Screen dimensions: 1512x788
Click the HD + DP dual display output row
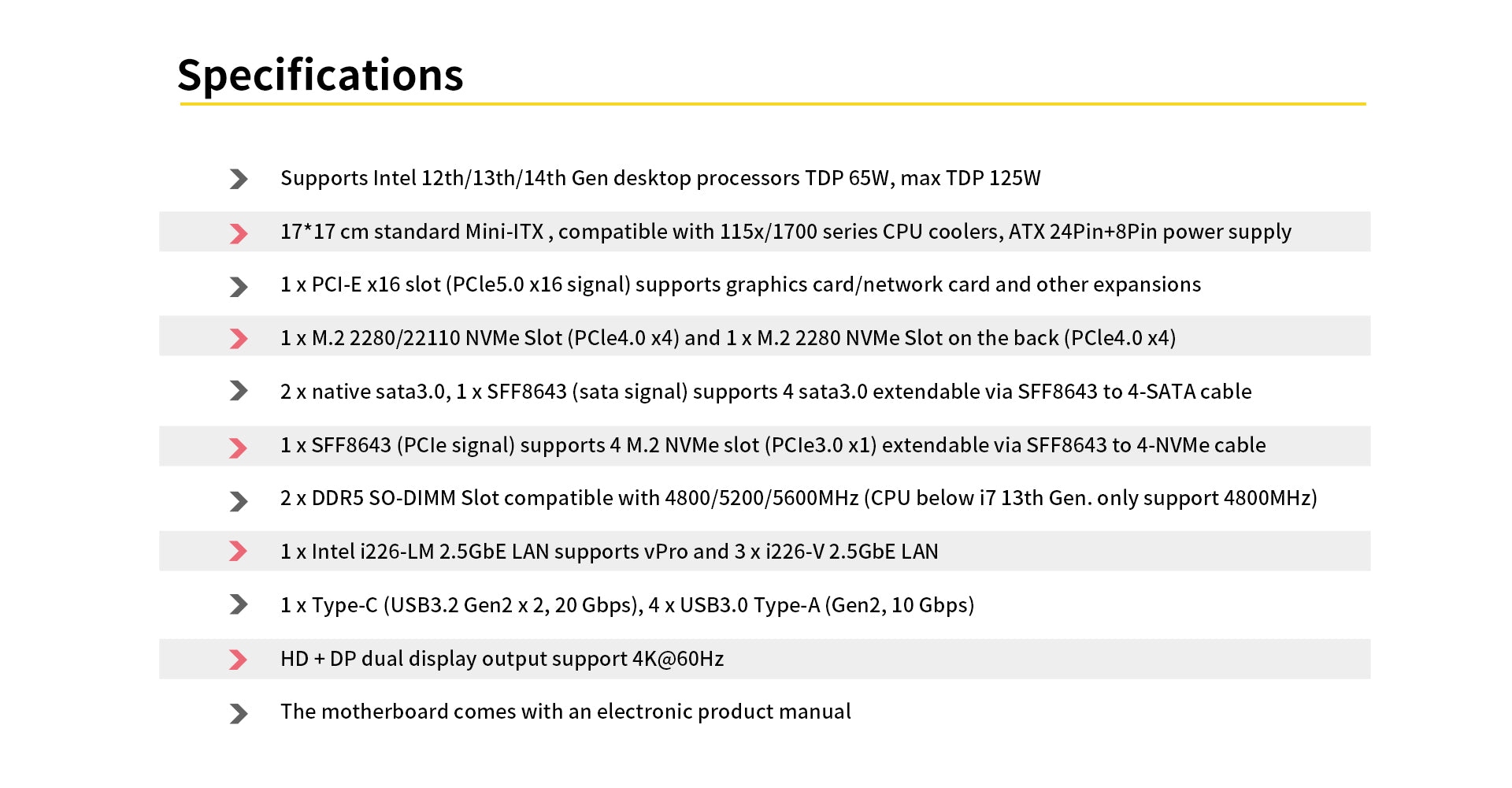[502, 659]
